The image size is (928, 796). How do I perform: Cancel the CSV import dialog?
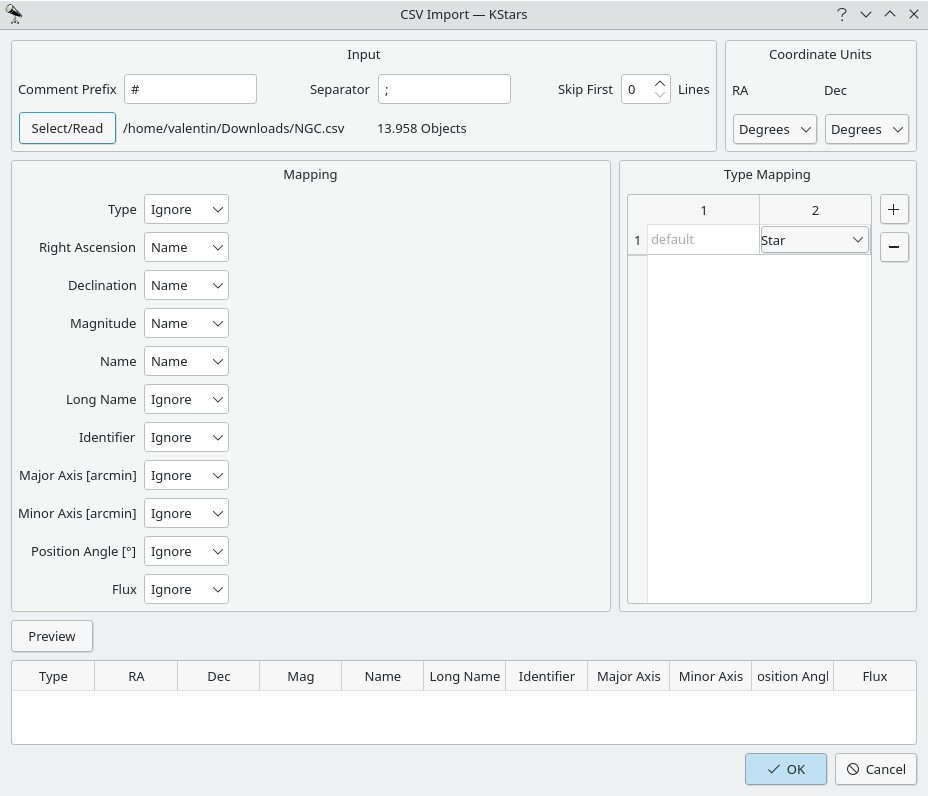tap(876, 769)
